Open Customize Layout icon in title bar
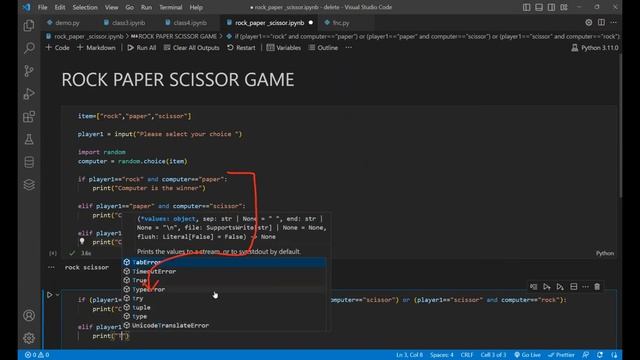 [x=564, y=7]
